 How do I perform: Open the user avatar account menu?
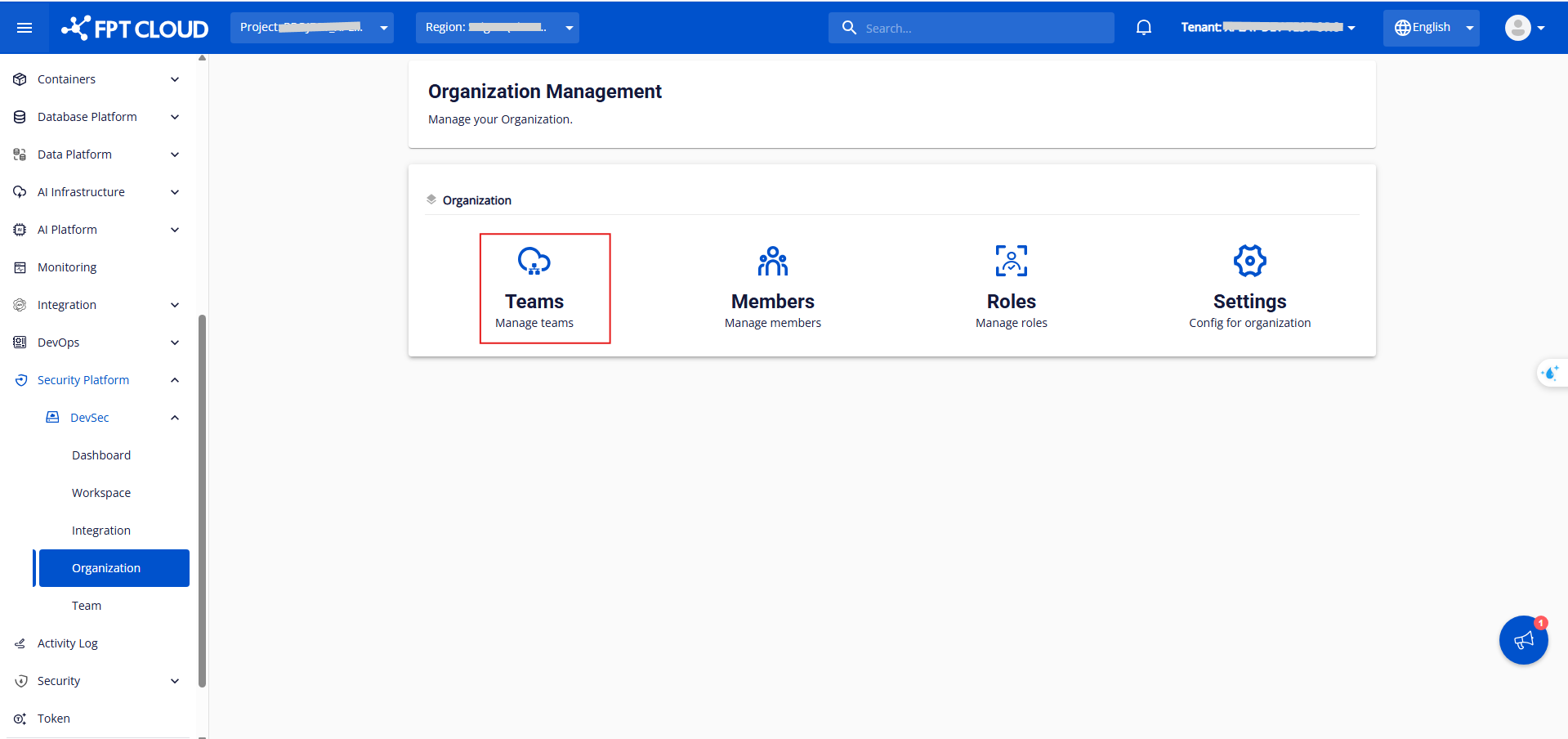tap(1524, 28)
